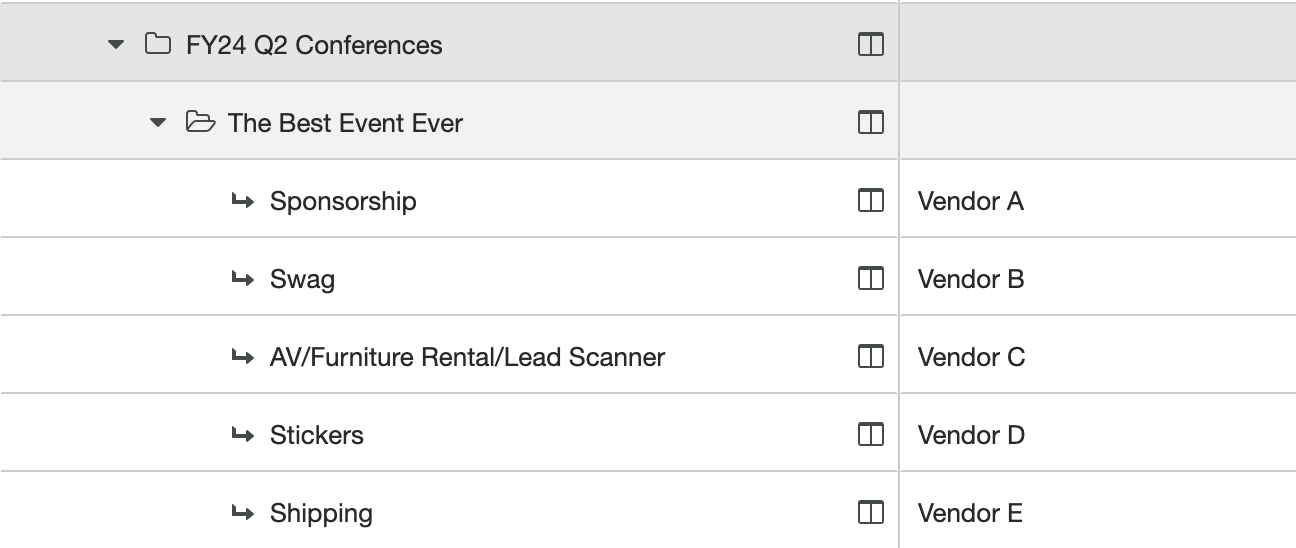
Task: Open details panel icon for Stickers row
Action: pyautogui.click(x=871, y=435)
